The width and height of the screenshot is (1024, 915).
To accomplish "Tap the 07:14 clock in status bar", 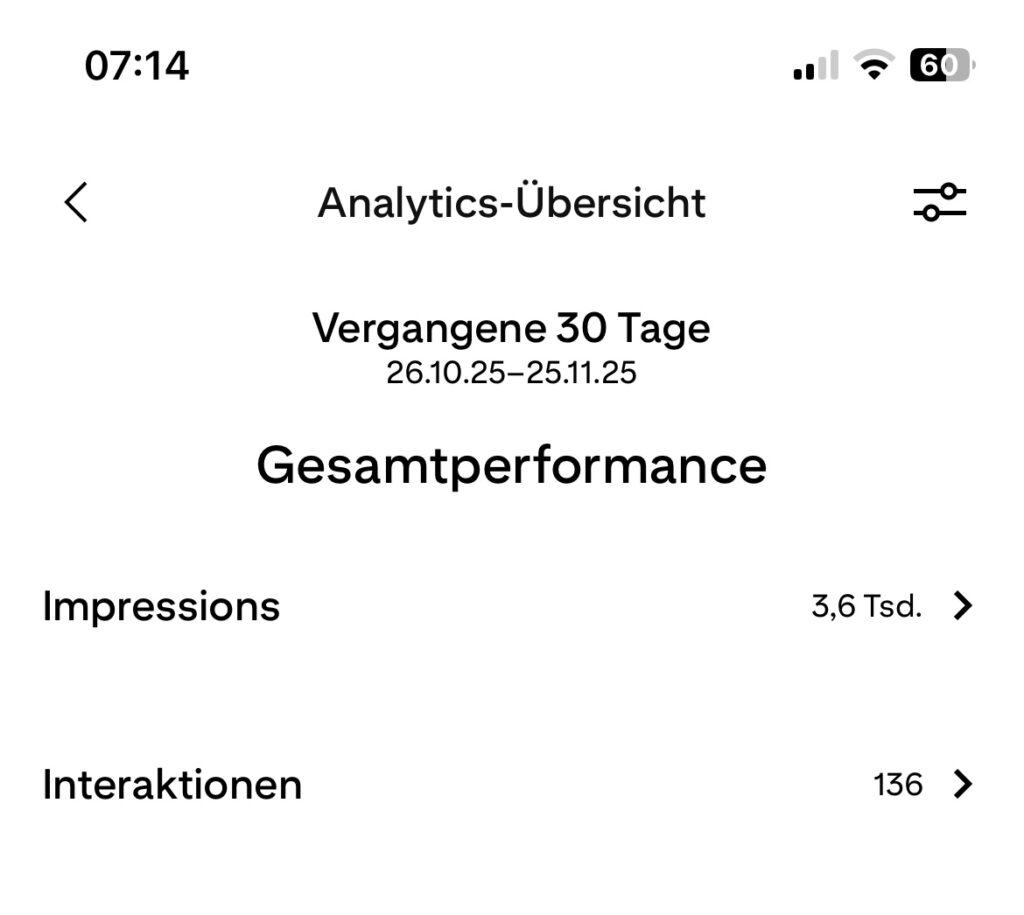I will pos(137,67).
